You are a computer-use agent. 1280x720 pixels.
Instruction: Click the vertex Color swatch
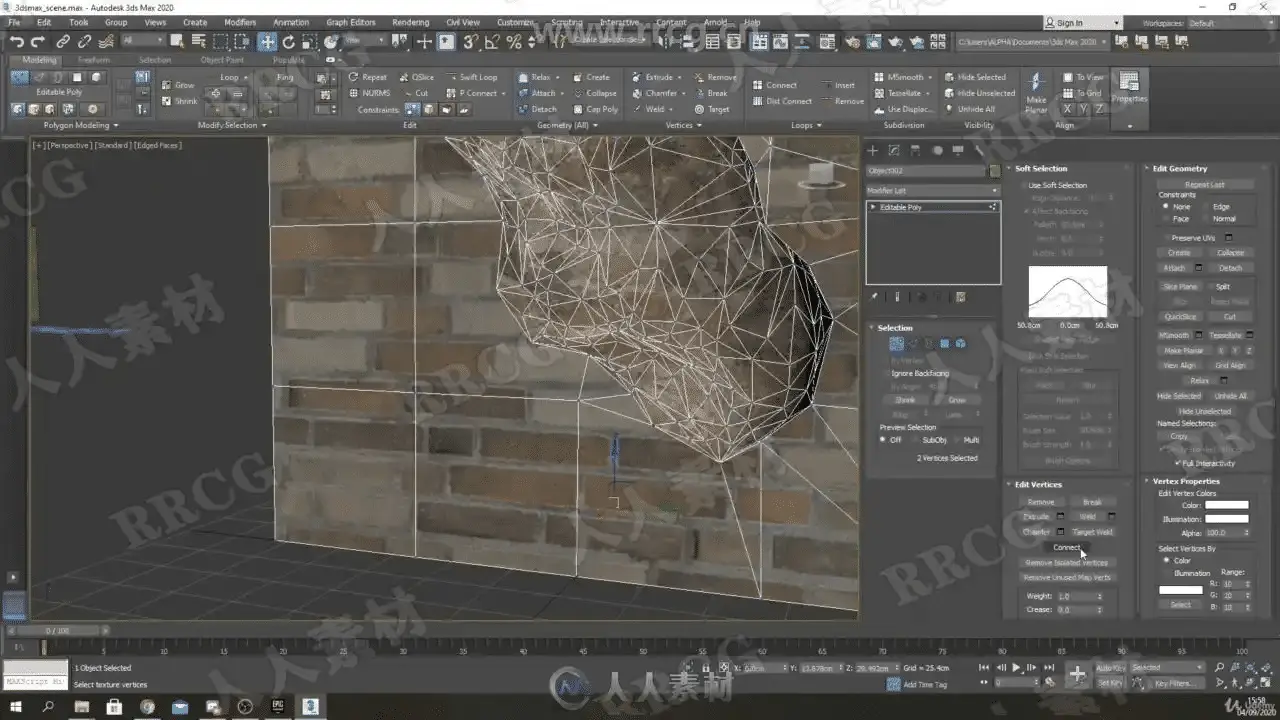(1226, 505)
